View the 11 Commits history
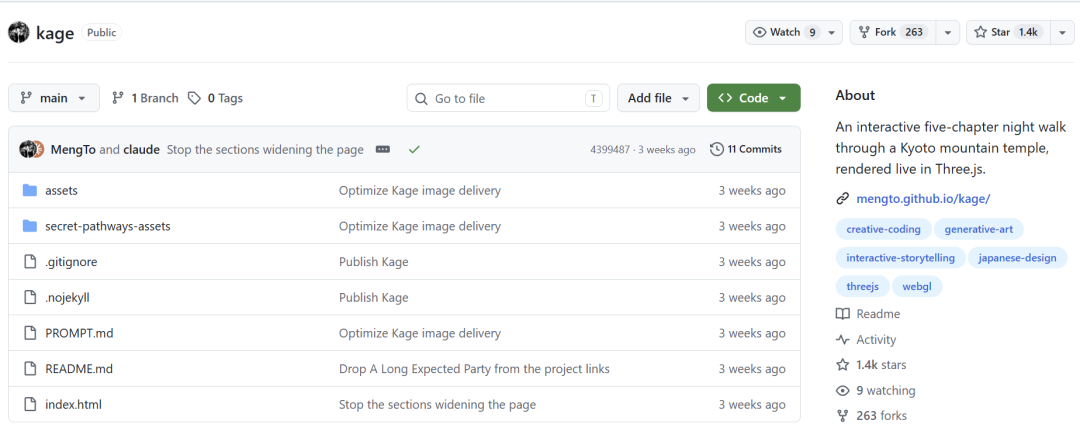Screen dimensions: 1080x424 746,149
